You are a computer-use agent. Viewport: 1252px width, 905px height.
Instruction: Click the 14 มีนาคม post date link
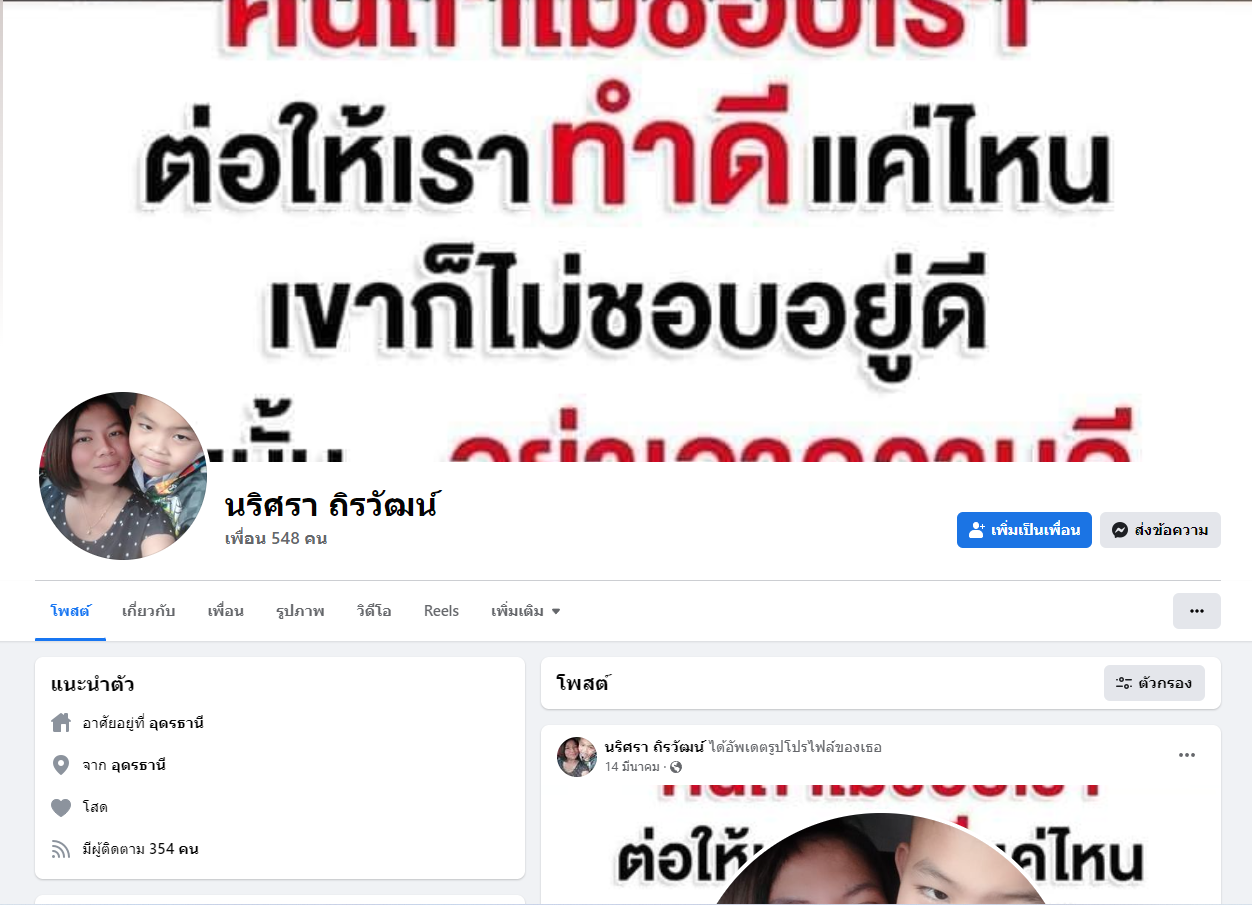click(632, 767)
